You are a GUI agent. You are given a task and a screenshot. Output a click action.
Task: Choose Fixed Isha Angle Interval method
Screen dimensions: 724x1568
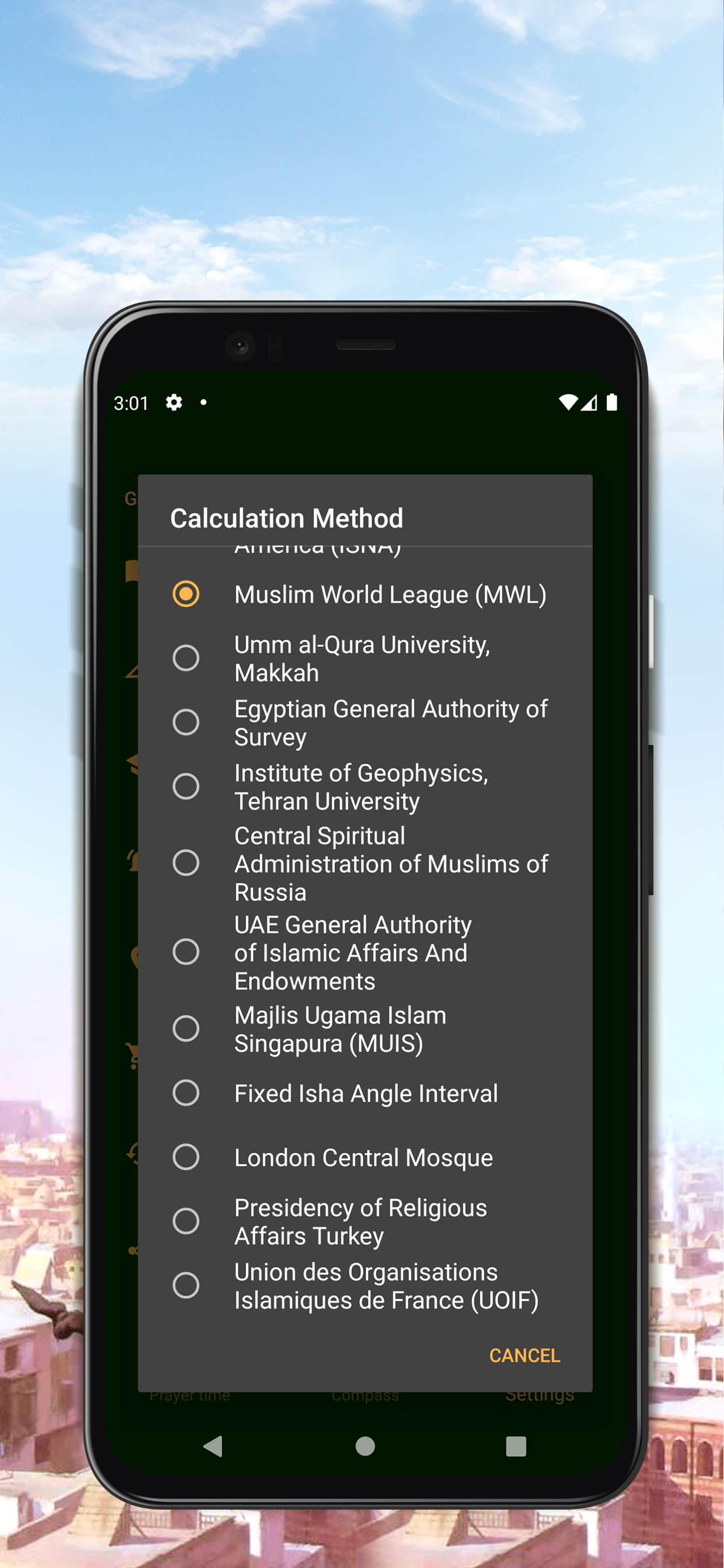(x=365, y=1093)
